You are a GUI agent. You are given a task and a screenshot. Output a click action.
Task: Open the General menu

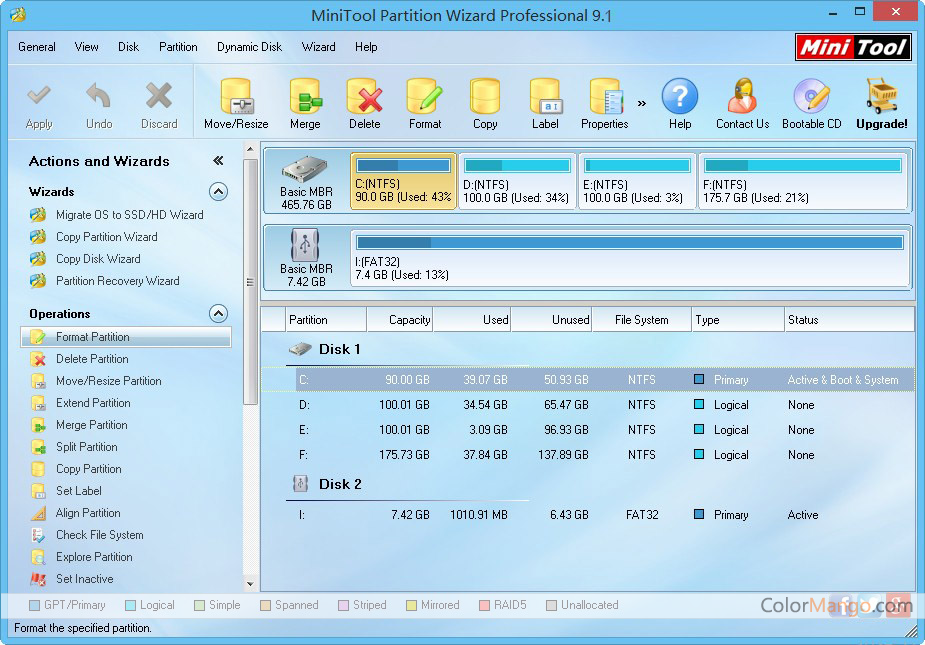37,47
